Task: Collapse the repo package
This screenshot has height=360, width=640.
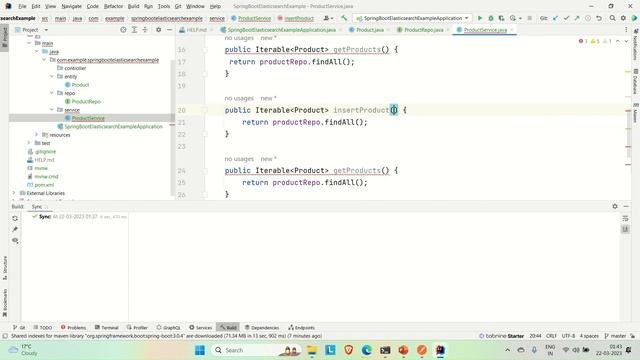Action: coord(52,93)
